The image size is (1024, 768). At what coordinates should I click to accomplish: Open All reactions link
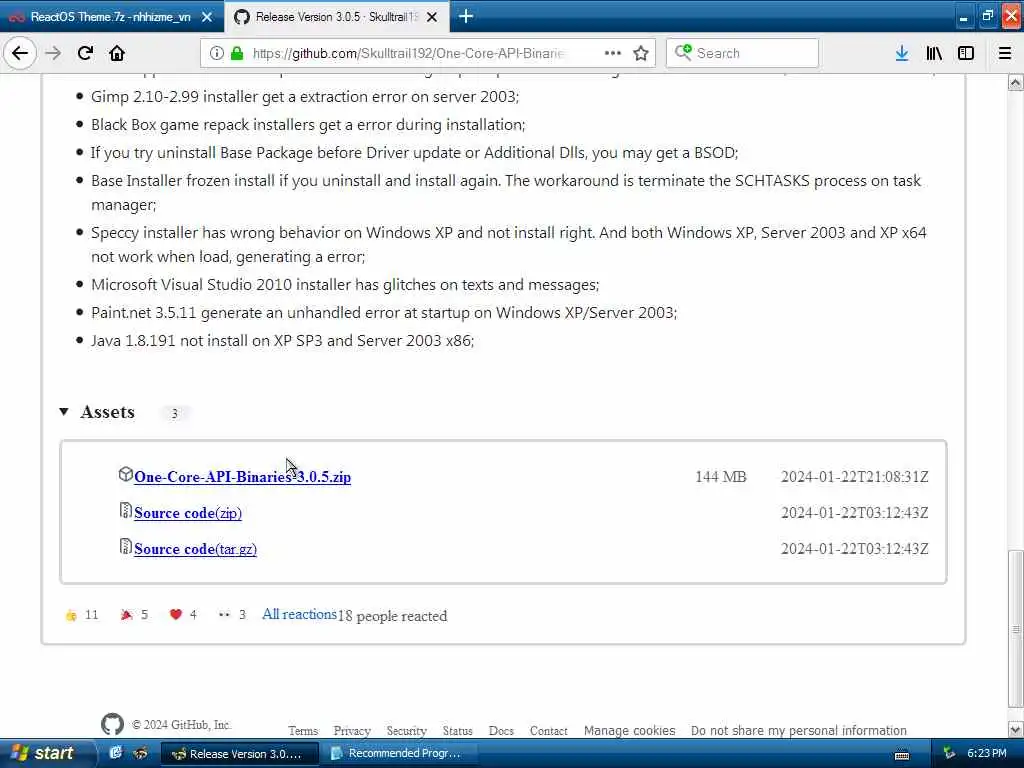pos(299,615)
